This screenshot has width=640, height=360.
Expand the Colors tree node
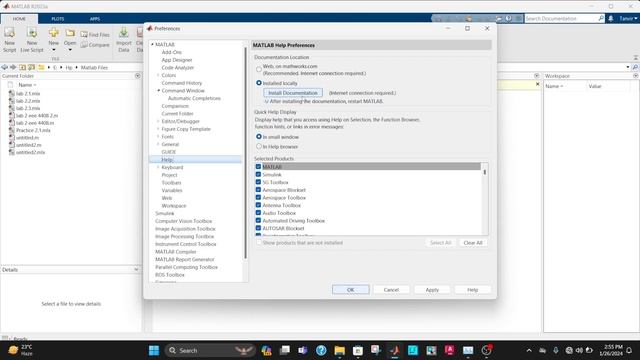pyautogui.click(x=158, y=75)
